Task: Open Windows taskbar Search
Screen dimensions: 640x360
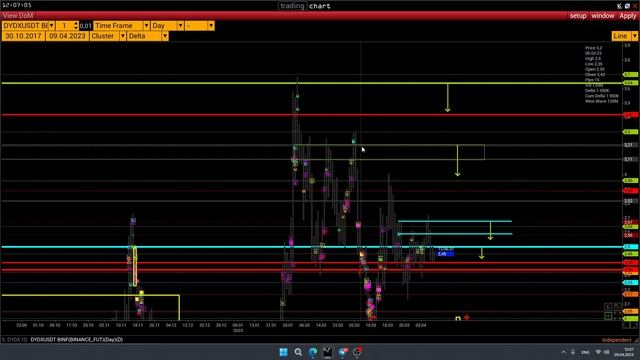Action: [298, 352]
